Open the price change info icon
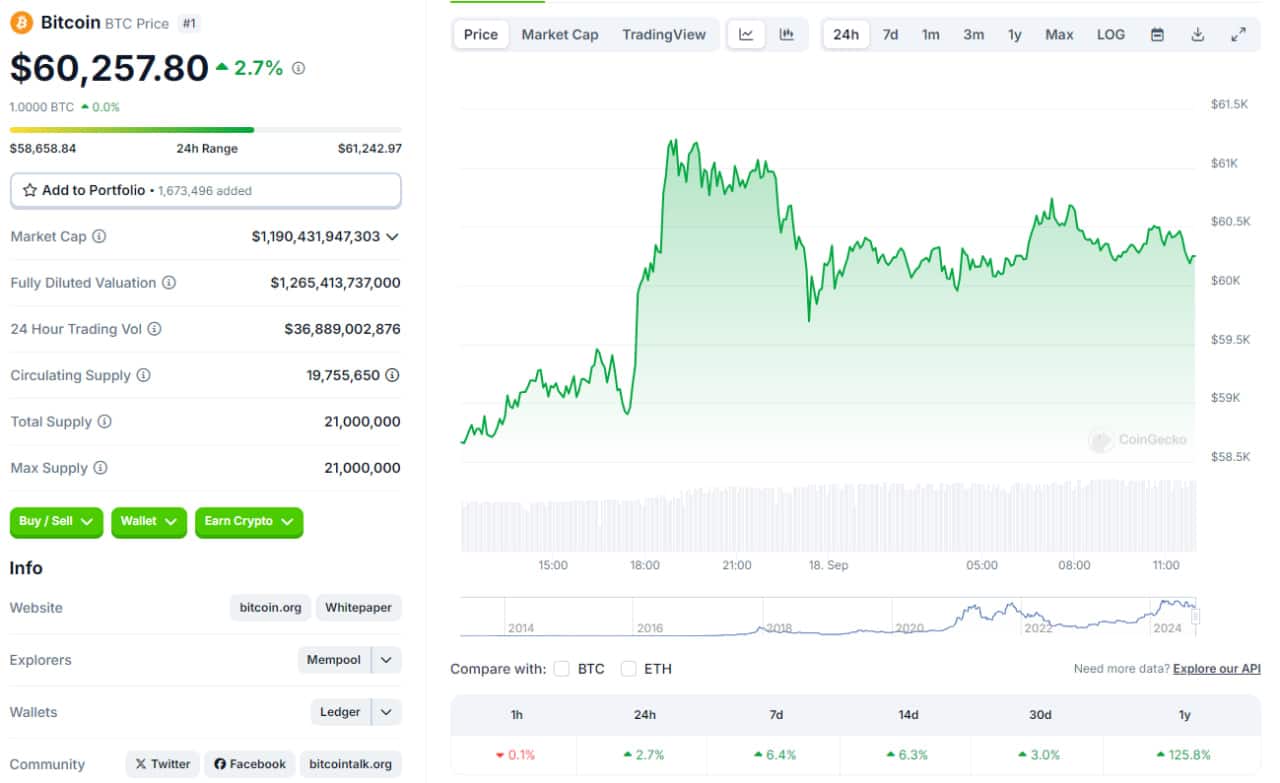This screenshot has height=783, width=1280. coord(298,68)
